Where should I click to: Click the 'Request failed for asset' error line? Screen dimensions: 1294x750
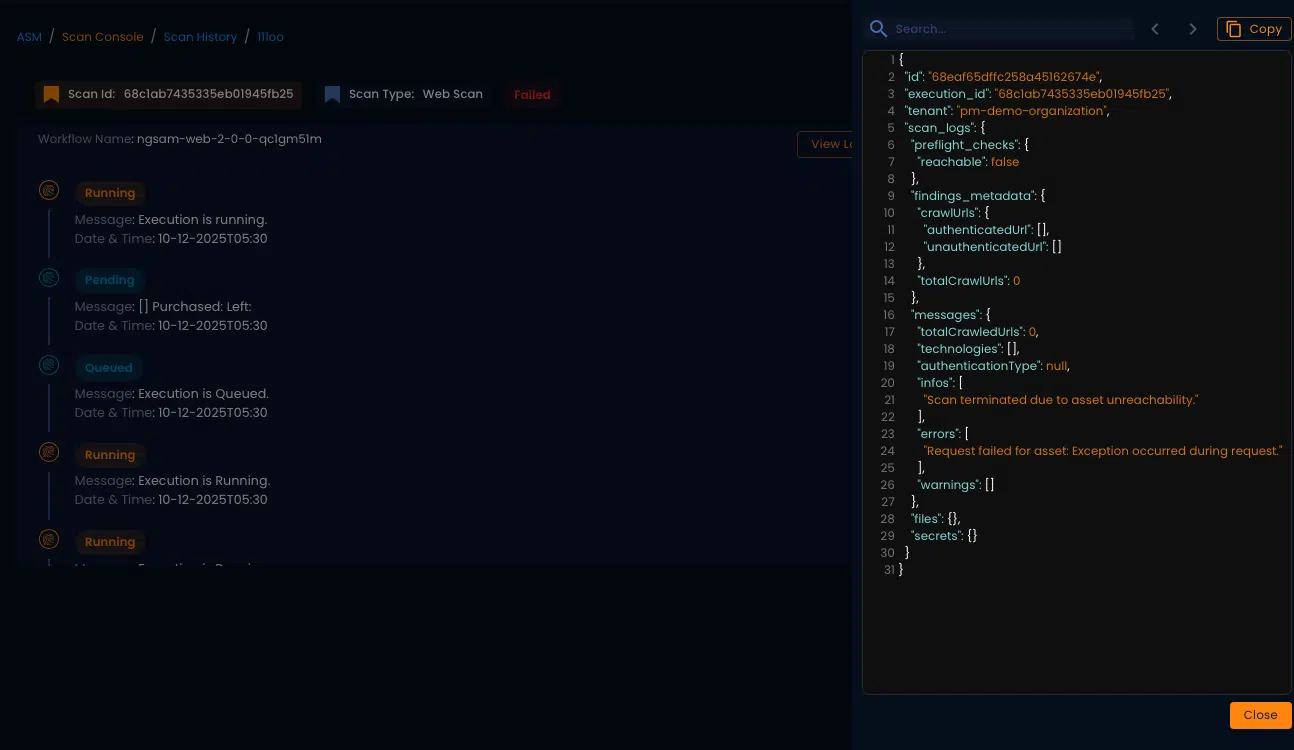1103,451
